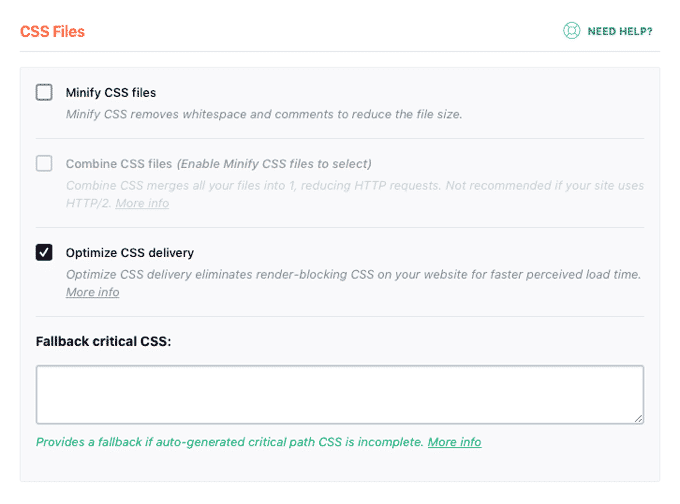Open More info link under Combine CSS

[x=142, y=203]
